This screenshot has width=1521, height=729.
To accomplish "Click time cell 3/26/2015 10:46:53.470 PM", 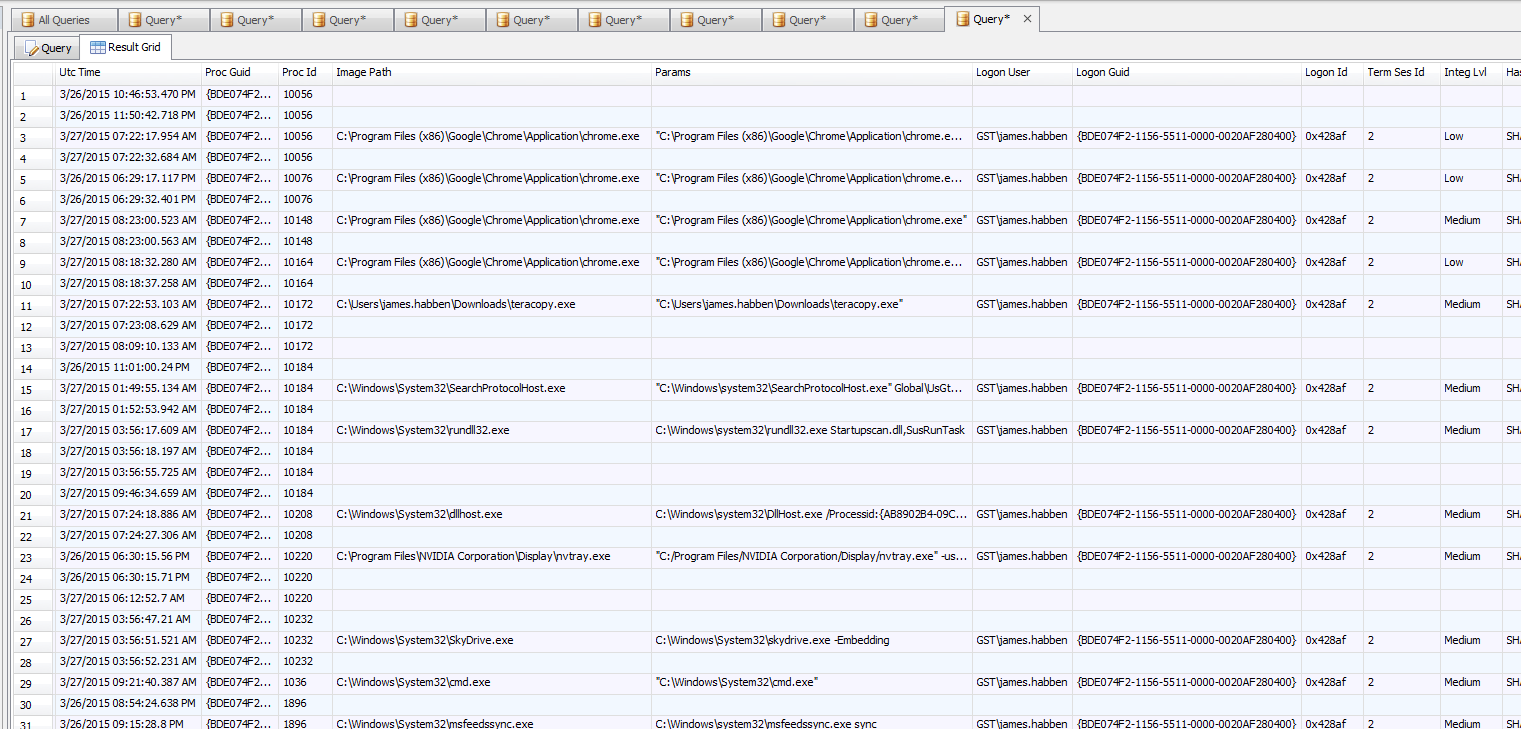I will (x=128, y=94).
